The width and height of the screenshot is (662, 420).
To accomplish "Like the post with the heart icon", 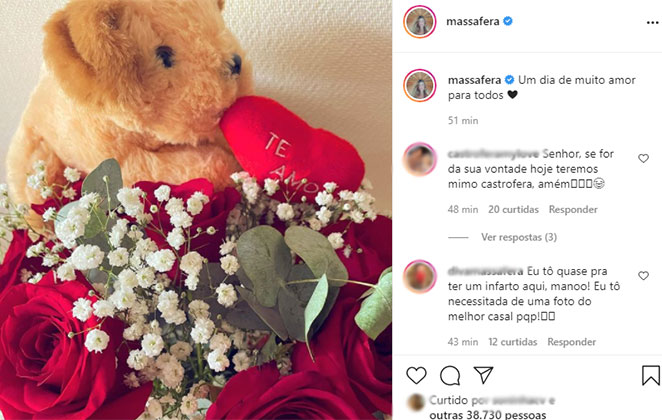I will [416, 375].
